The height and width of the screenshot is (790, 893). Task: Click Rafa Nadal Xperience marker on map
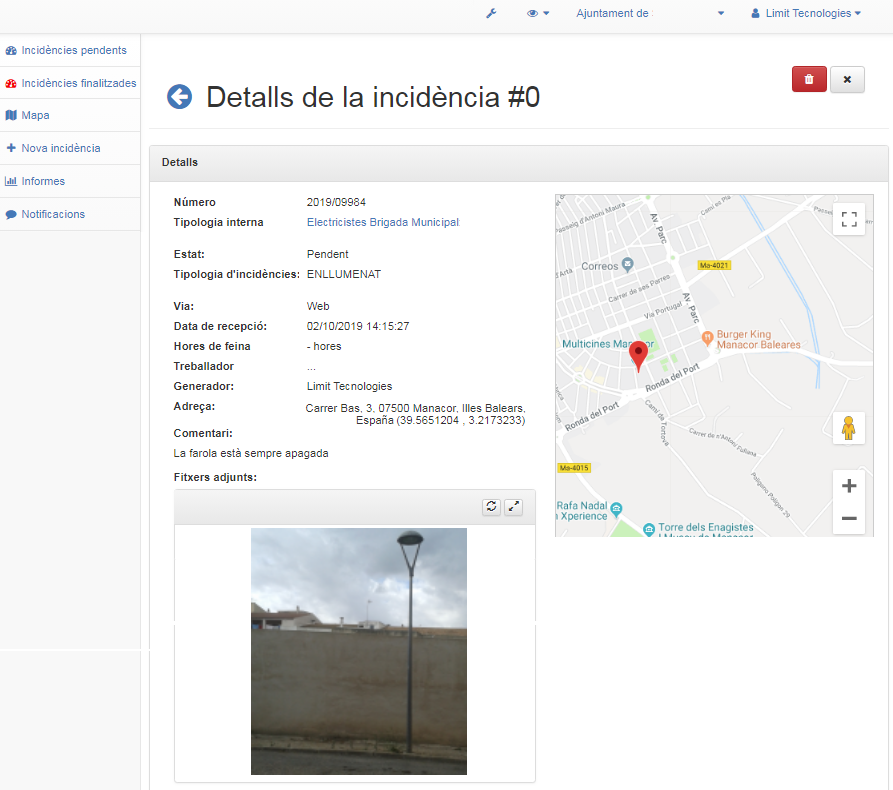coord(616,510)
